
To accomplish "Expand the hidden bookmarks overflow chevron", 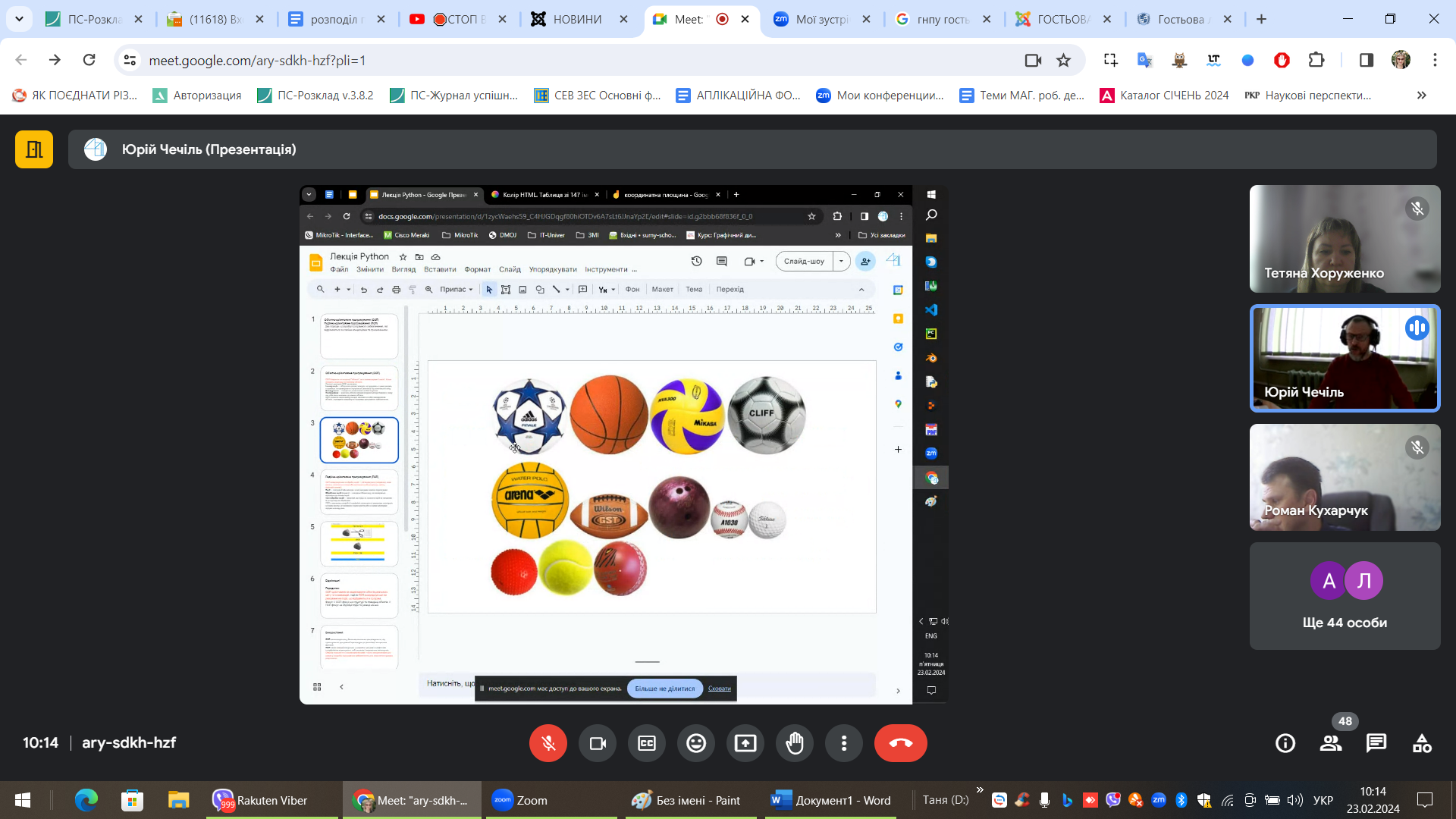I will coord(1422,95).
